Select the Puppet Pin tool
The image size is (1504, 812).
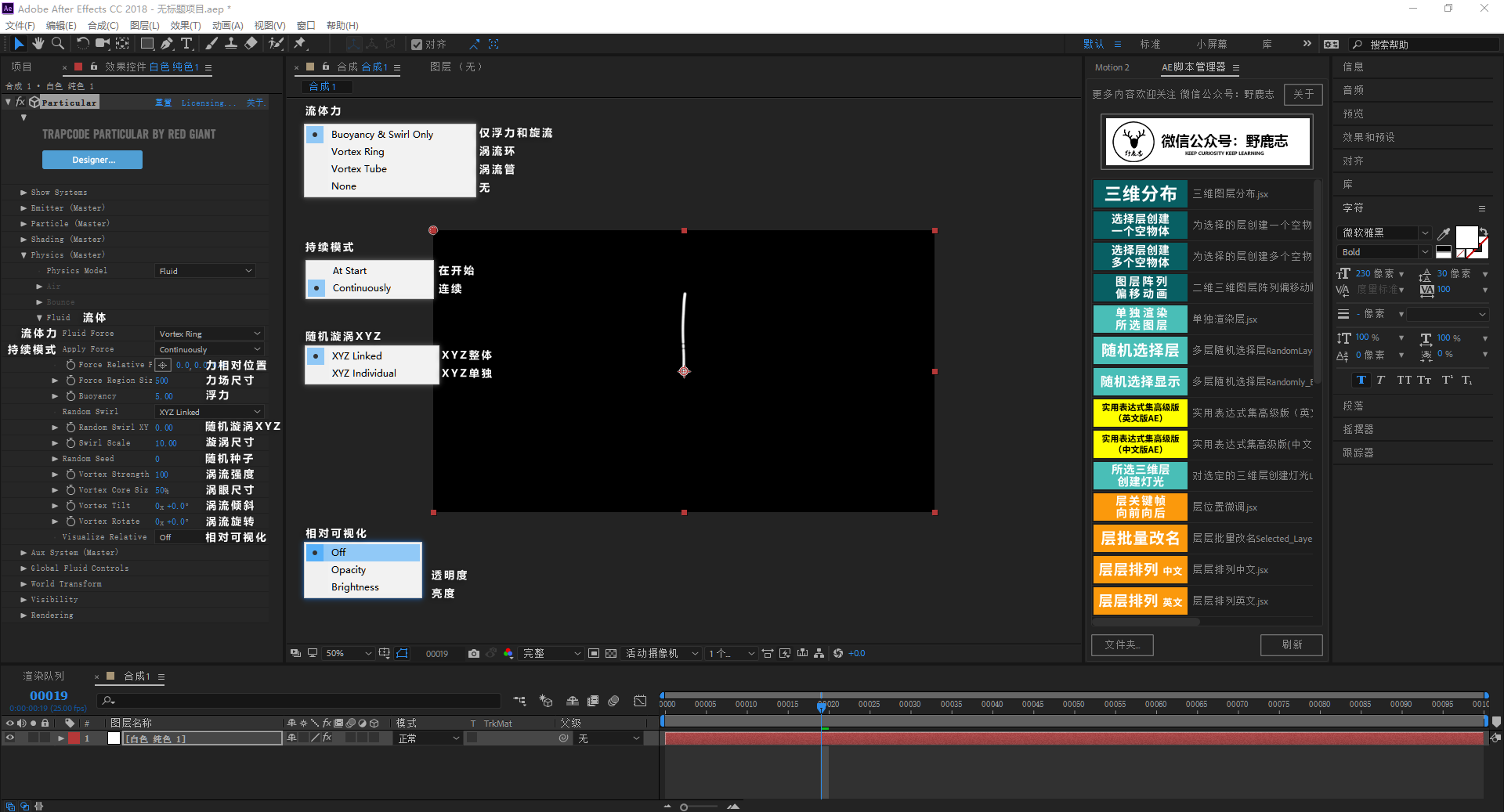pos(300,44)
